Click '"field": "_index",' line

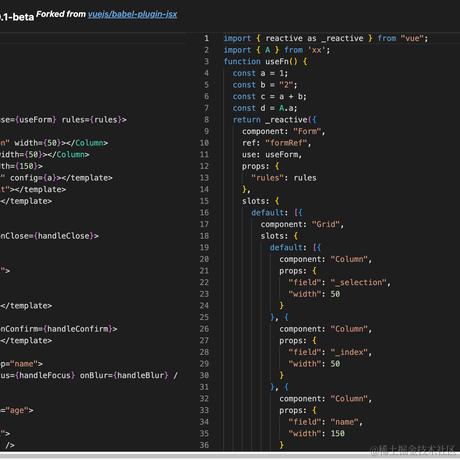pos(330,352)
